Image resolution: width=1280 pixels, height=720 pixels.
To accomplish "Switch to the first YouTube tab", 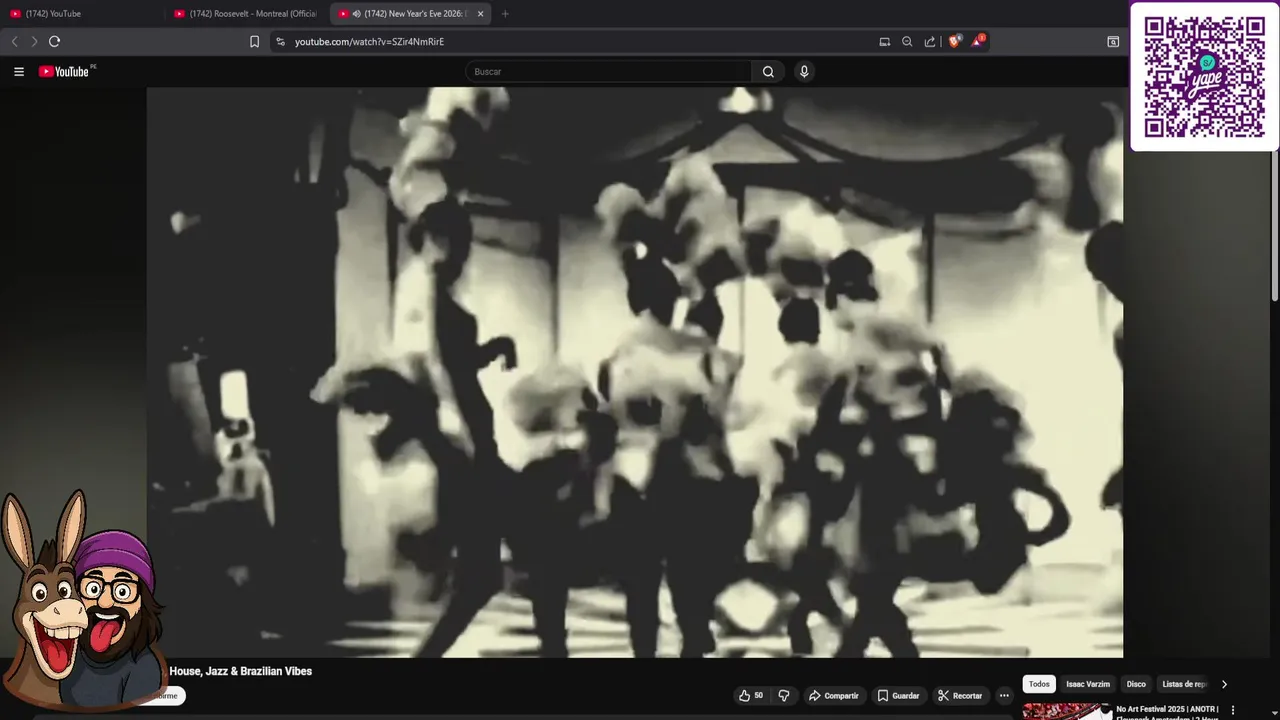I will tap(82, 13).
